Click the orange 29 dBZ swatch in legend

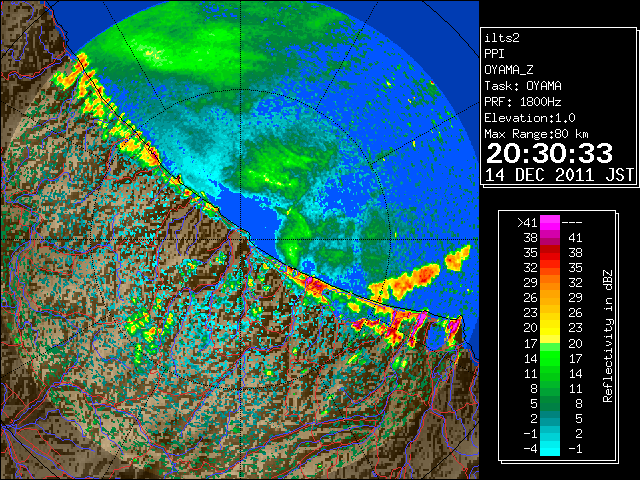pos(550,283)
